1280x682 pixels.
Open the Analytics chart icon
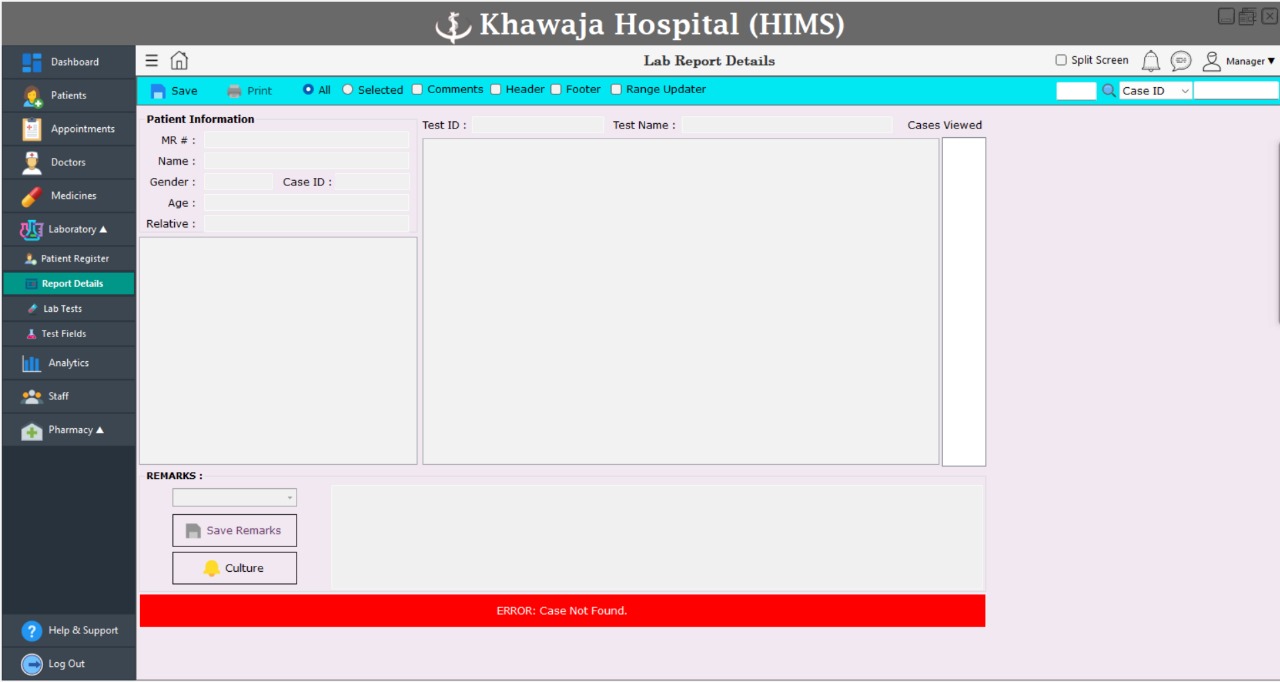(x=32, y=363)
